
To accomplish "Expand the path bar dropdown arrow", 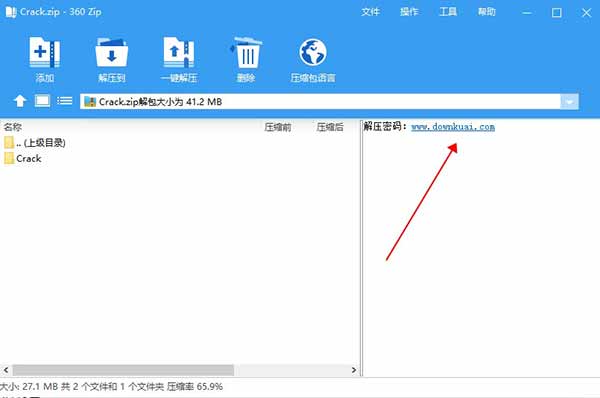I will 569,102.
